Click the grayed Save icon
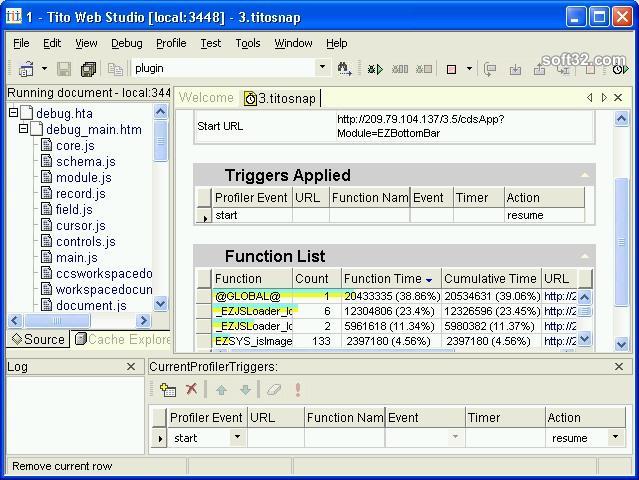Image resolution: width=639 pixels, height=480 pixels. pyautogui.click(x=64, y=69)
